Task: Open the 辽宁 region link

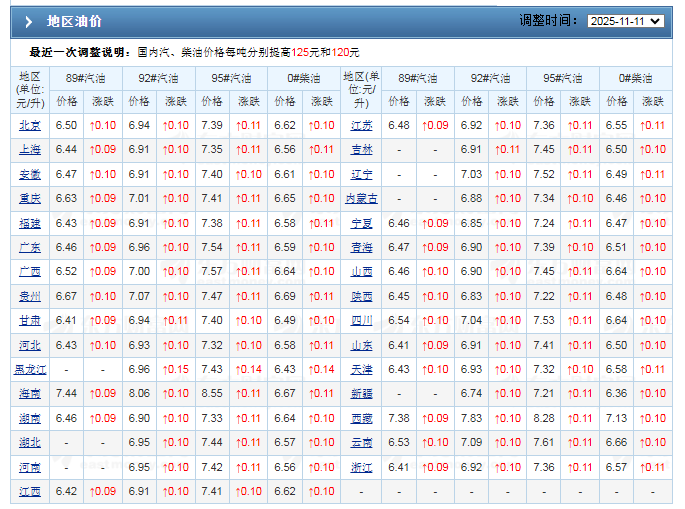Action: click(362, 174)
